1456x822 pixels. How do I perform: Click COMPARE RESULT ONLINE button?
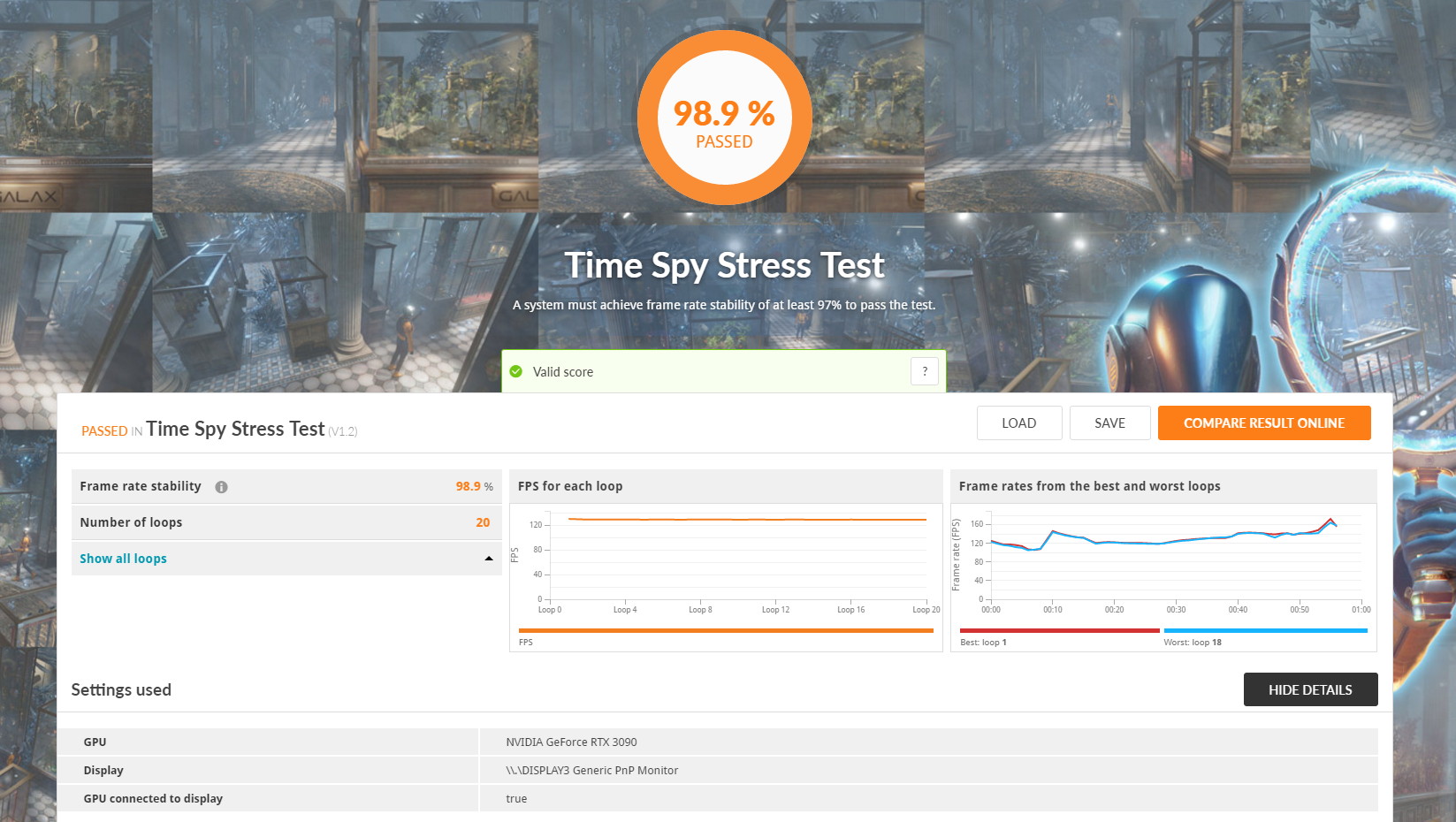[1264, 423]
